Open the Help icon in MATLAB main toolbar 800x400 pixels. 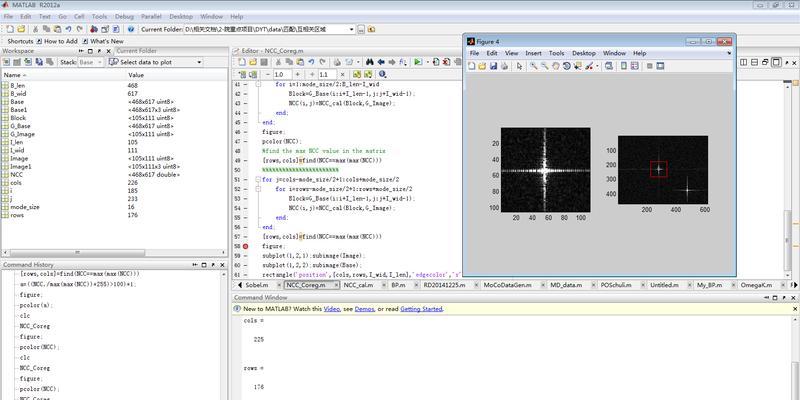pyautogui.click(x=131, y=30)
